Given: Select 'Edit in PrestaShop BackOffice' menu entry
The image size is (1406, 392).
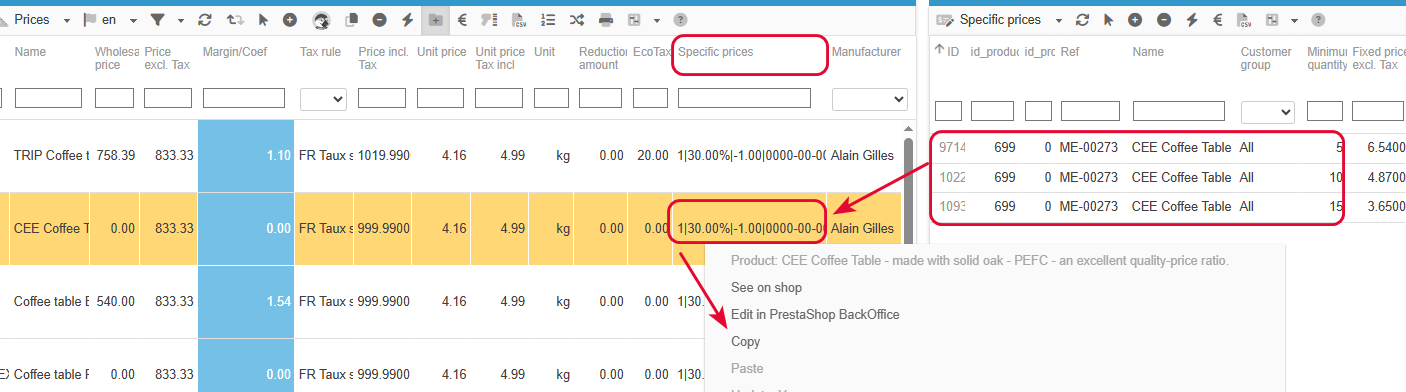Looking at the screenshot, I should [x=815, y=314].
